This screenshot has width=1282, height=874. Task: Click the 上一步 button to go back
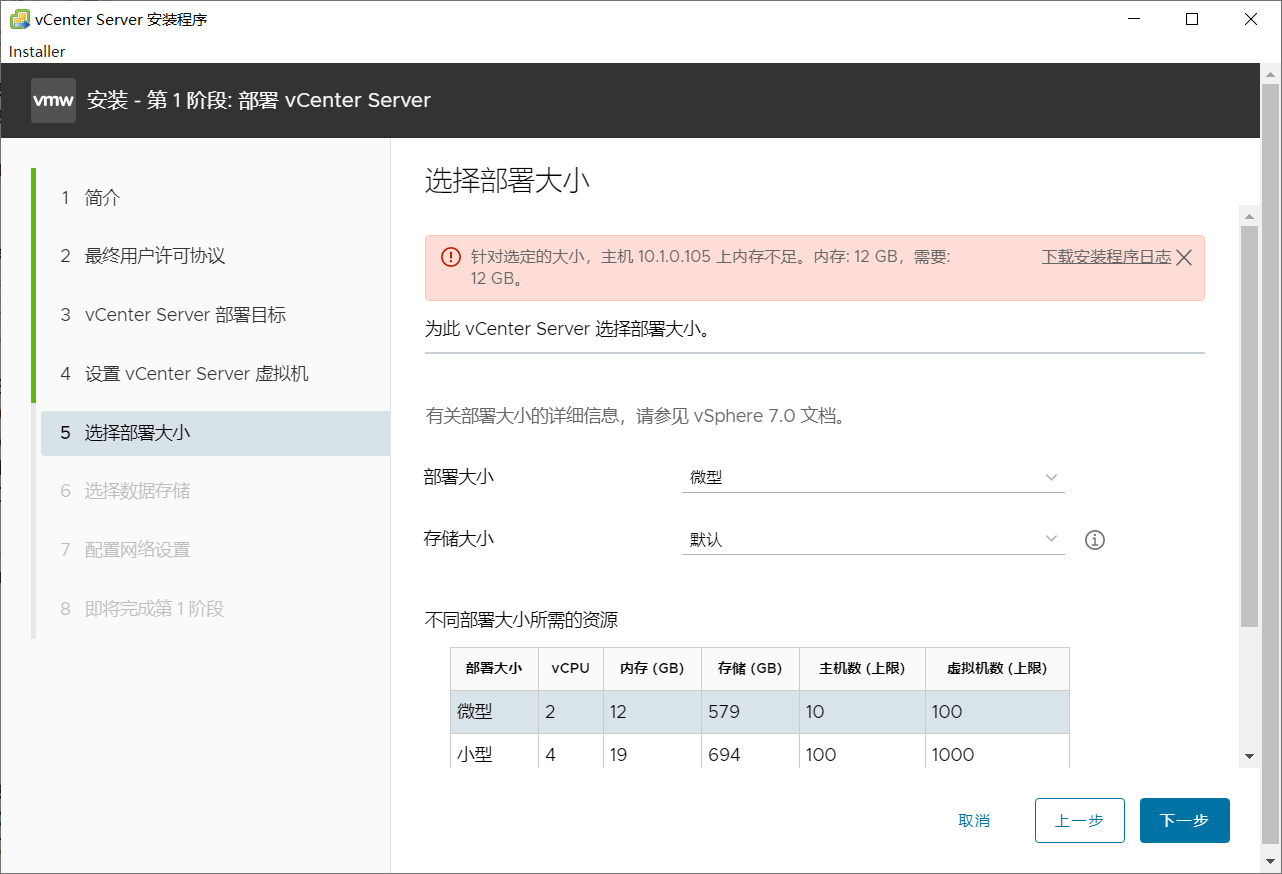pos(1079,820)
